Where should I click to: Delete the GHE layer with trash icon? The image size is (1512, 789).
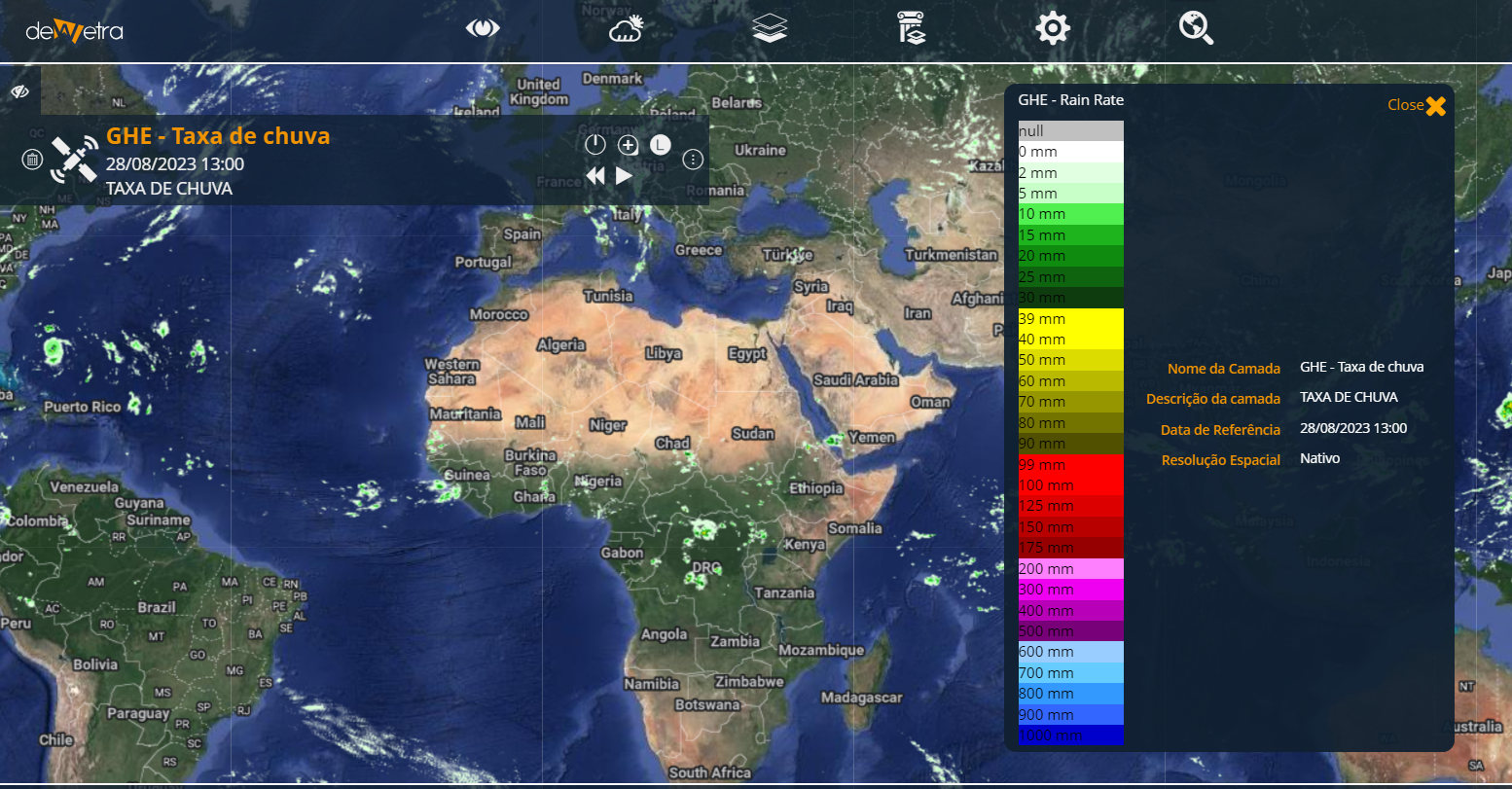tap(32, 160)
